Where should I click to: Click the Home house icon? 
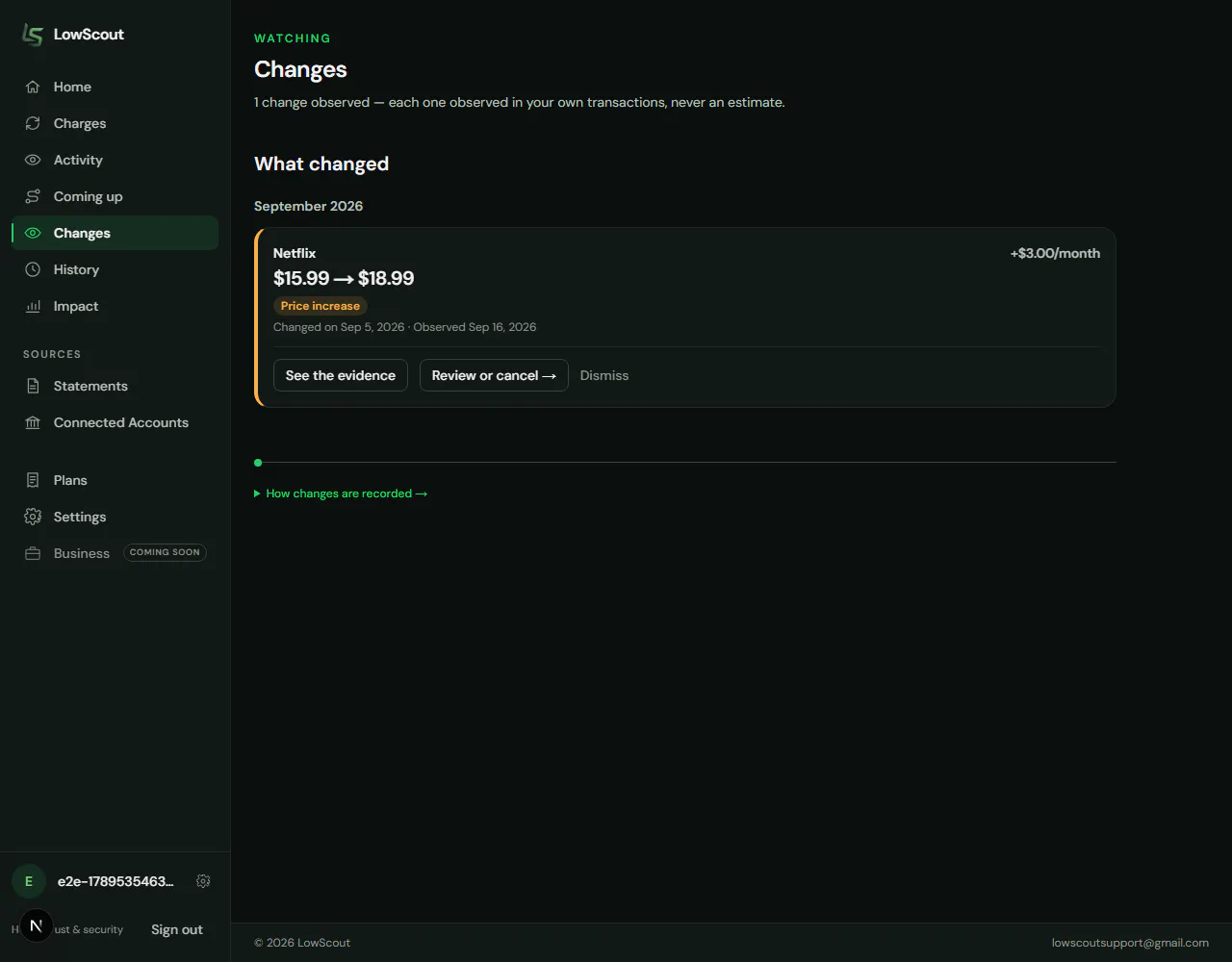(33, 87)
